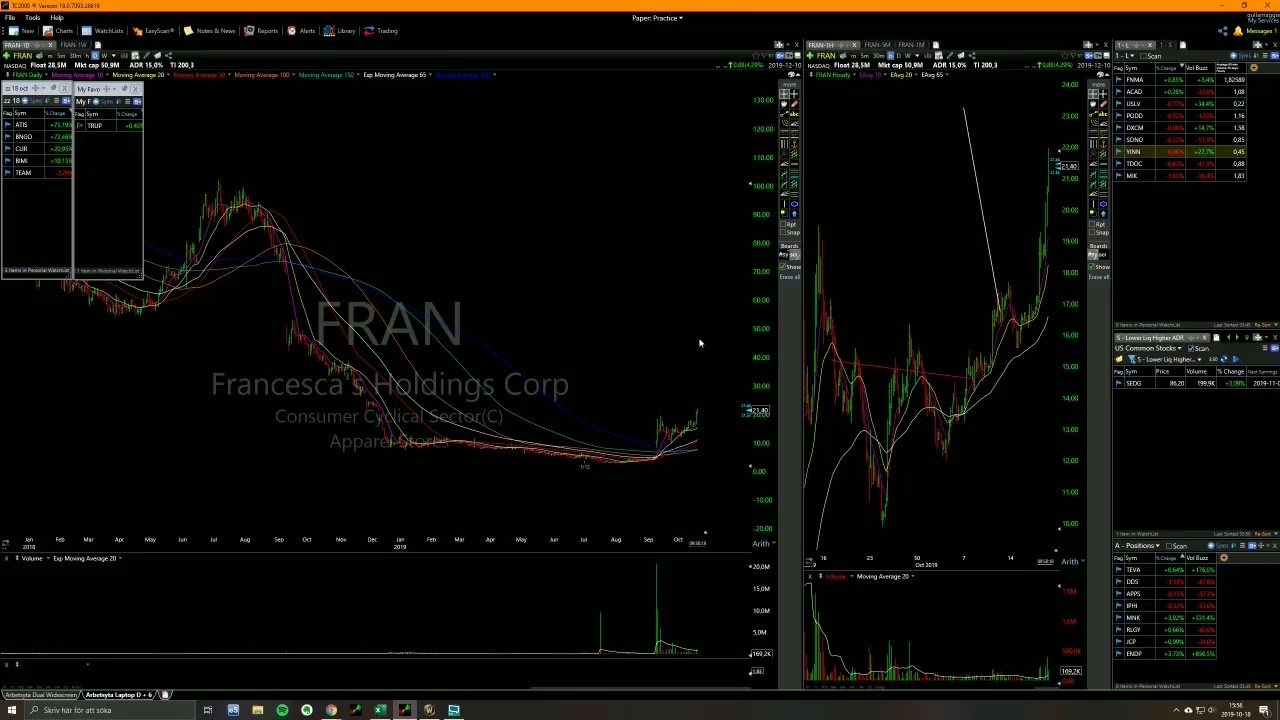Click the Arith scale label on the daily chart
1280x720 pixels.
[761, 544]
